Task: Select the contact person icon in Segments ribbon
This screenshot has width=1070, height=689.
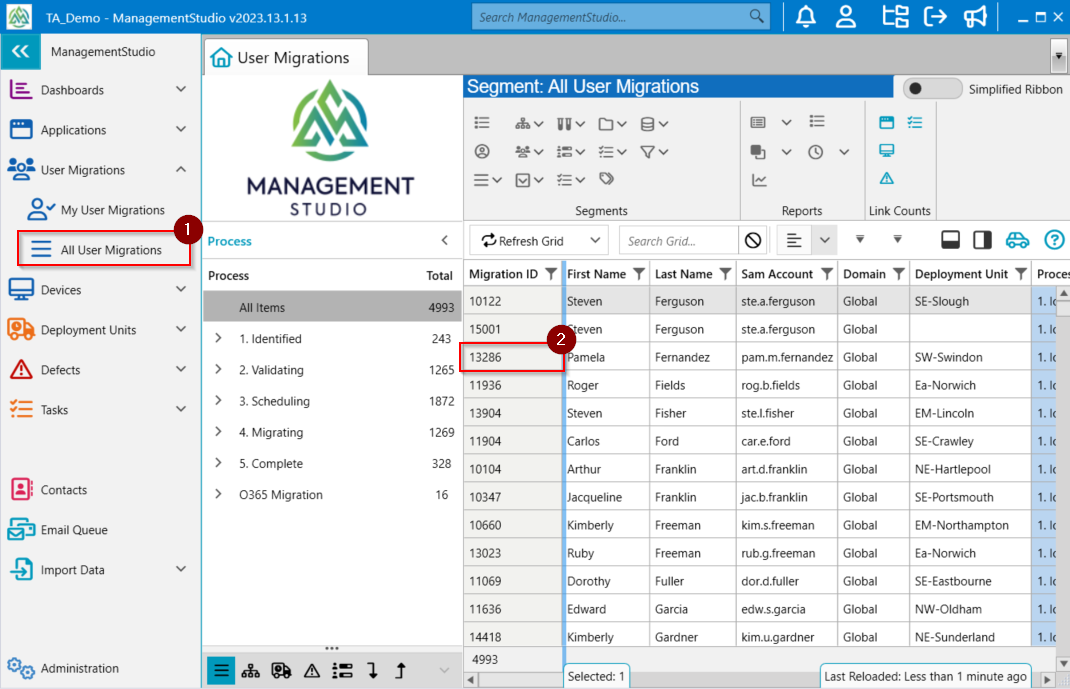Action: click(482, 151)
